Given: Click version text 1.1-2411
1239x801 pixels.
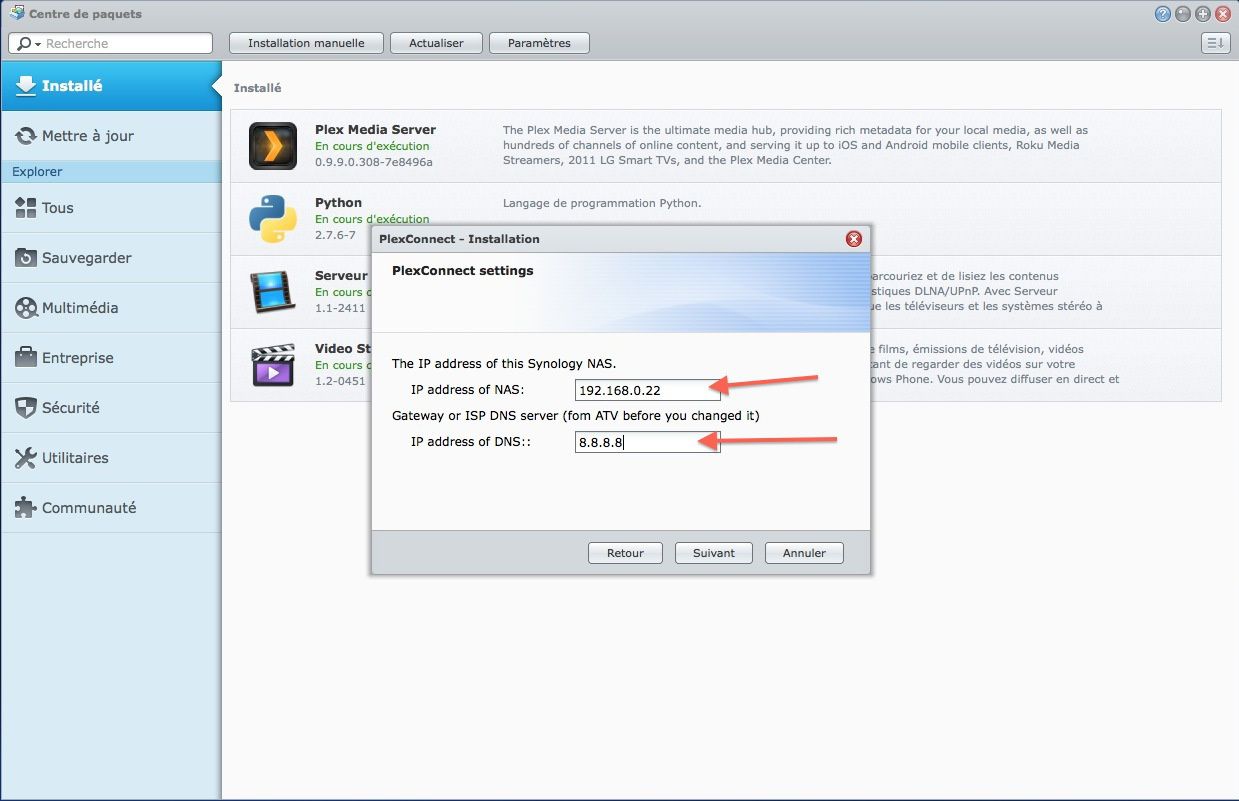Looking at the screenshot, I should point(340,307).
